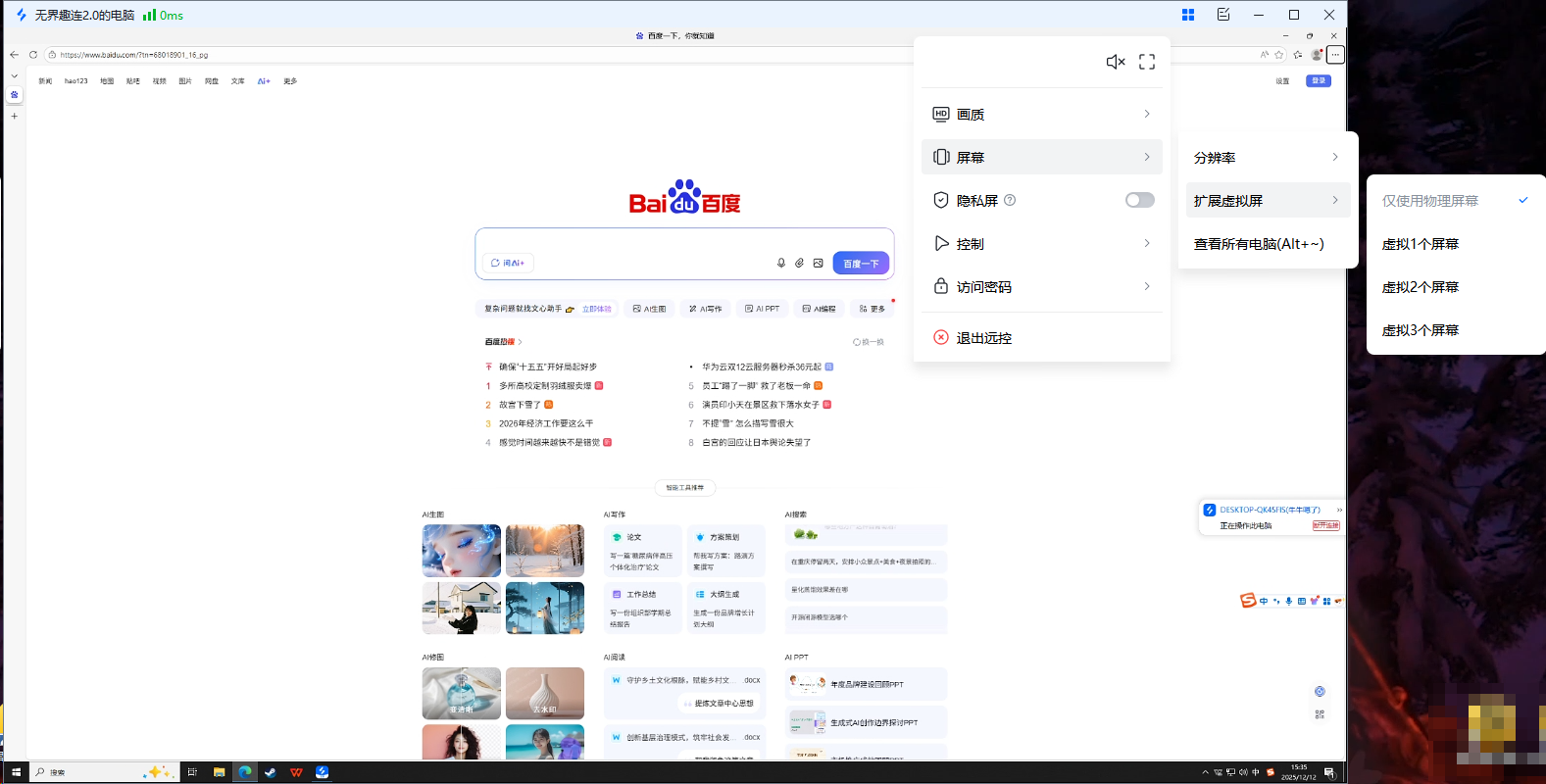Collapse DESKTOP-QK45FIS popup with double chevron

tap(1339, 510)
